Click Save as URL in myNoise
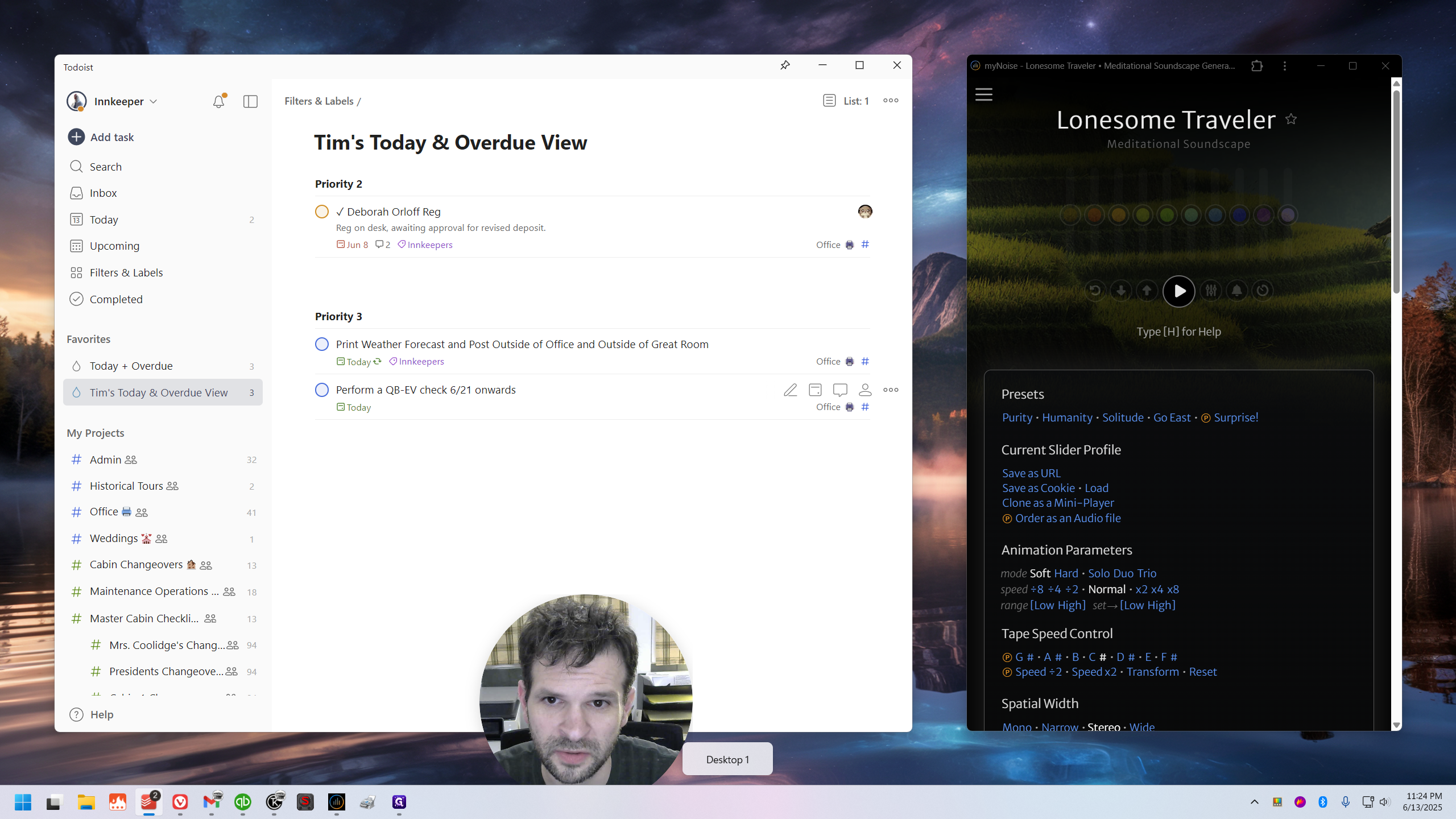 [x=1031, y=473]
